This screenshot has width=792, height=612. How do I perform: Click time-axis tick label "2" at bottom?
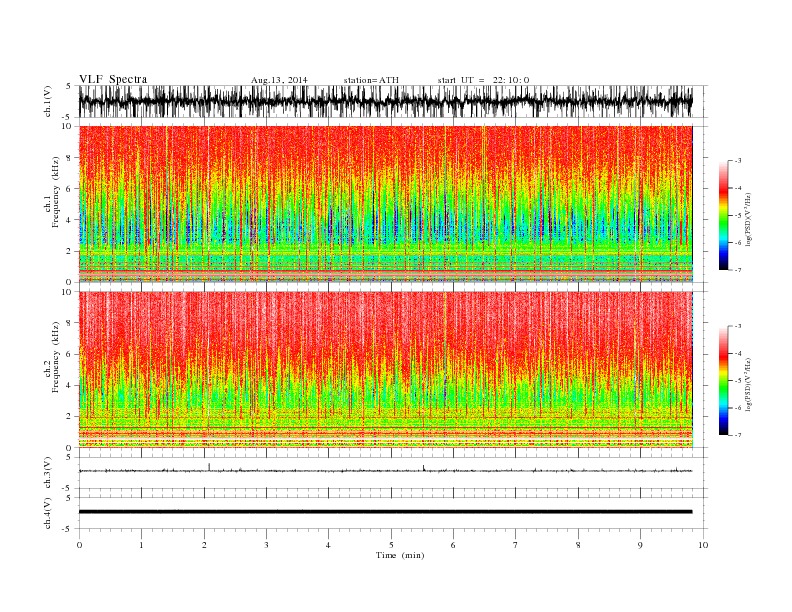[x=204, y=545]
